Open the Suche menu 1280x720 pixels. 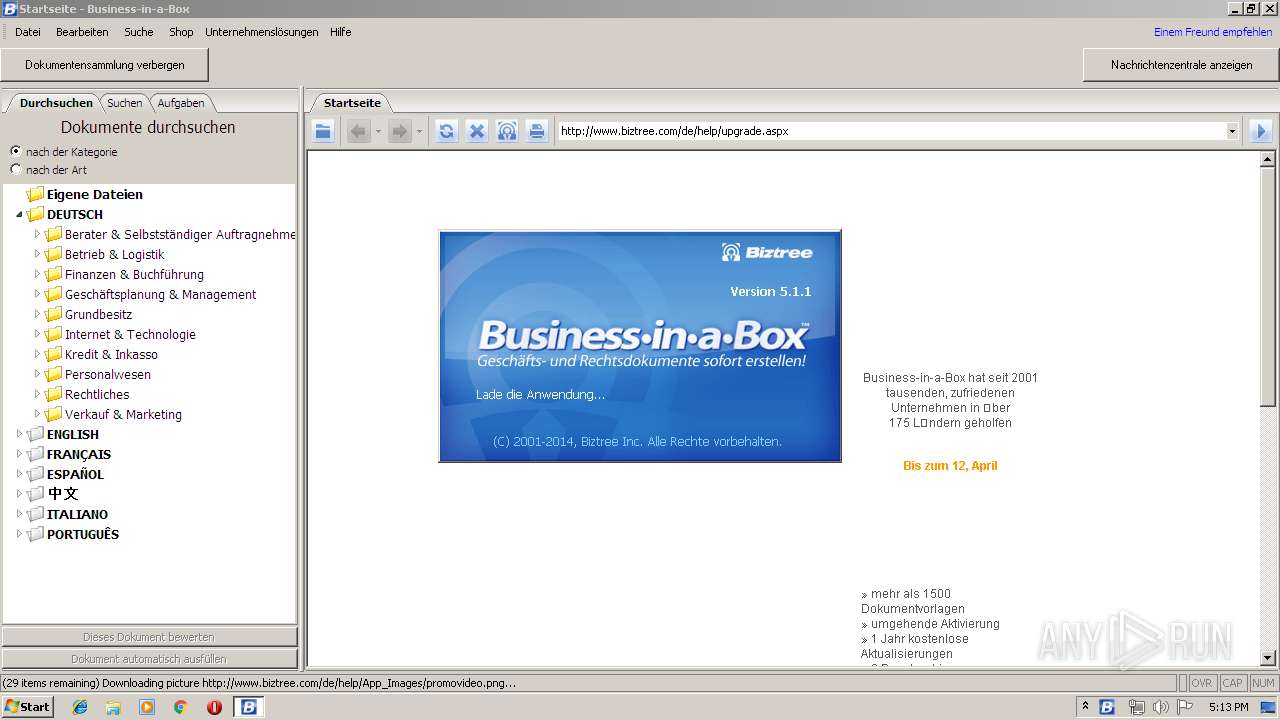click(139, 32)
